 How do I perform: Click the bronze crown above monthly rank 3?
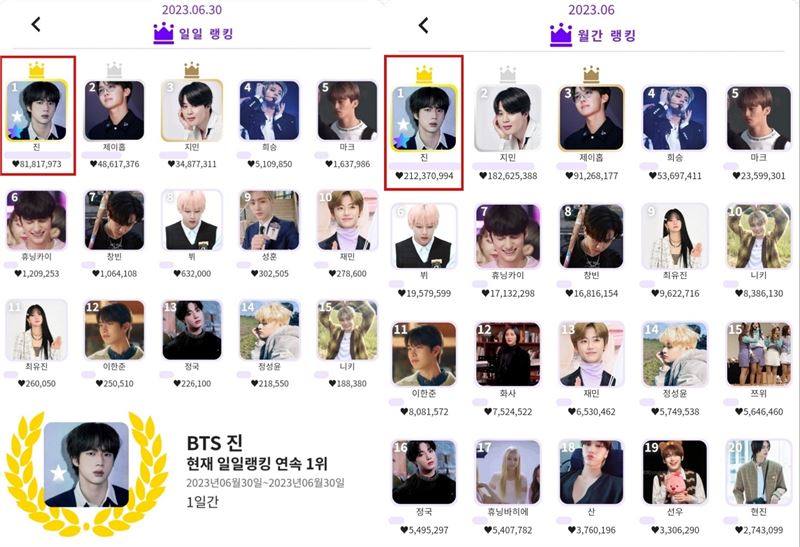click(x=591, y=74)
